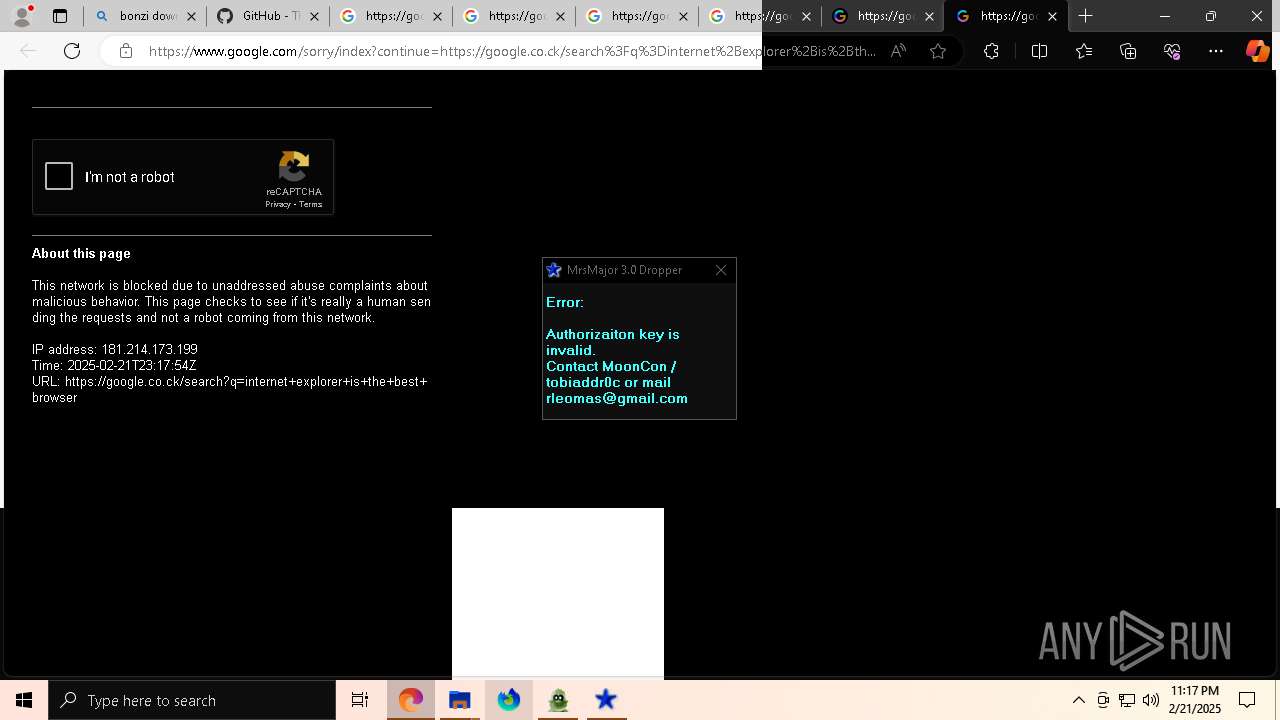Open the Favorites list
The height and width of the screenshot is (720, 1280).
coord(1084,51)
